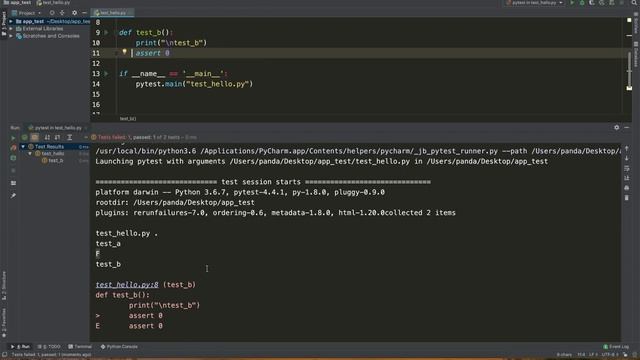
Task: Collapse the Test Results root node
Action: [x=23, y=147]
